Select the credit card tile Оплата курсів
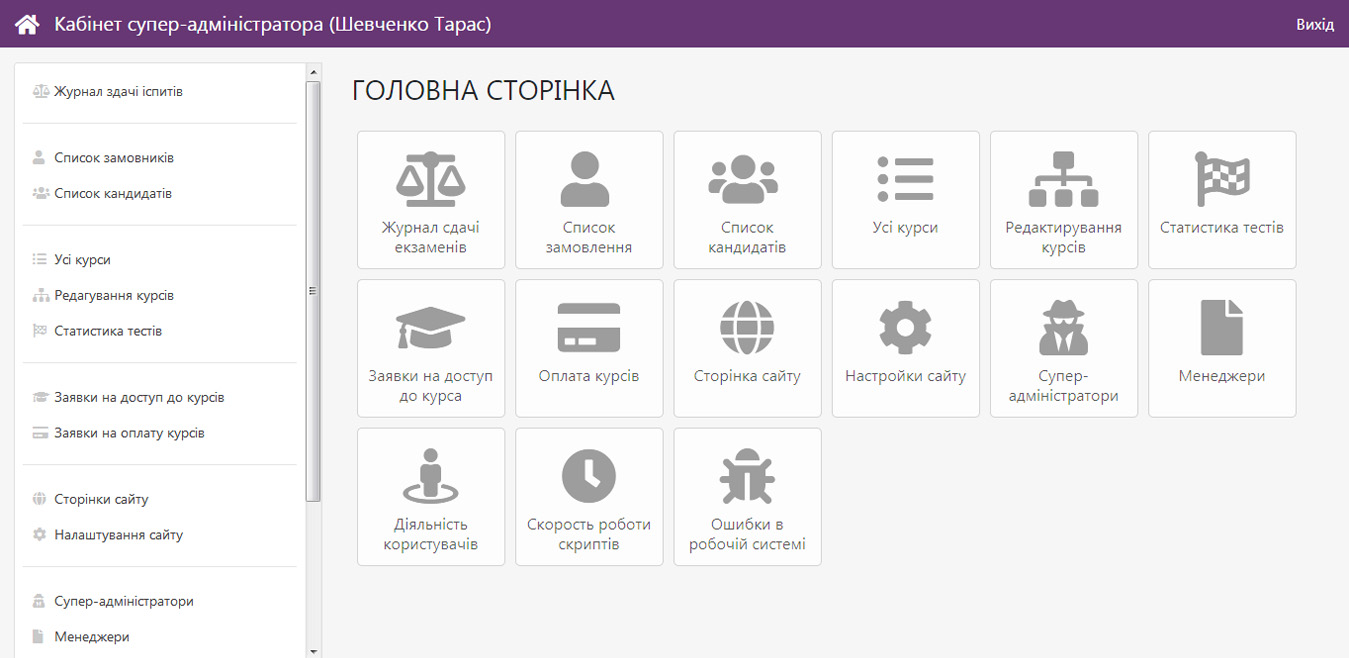Screen dimensions: 1349x658 click(589, 348)
